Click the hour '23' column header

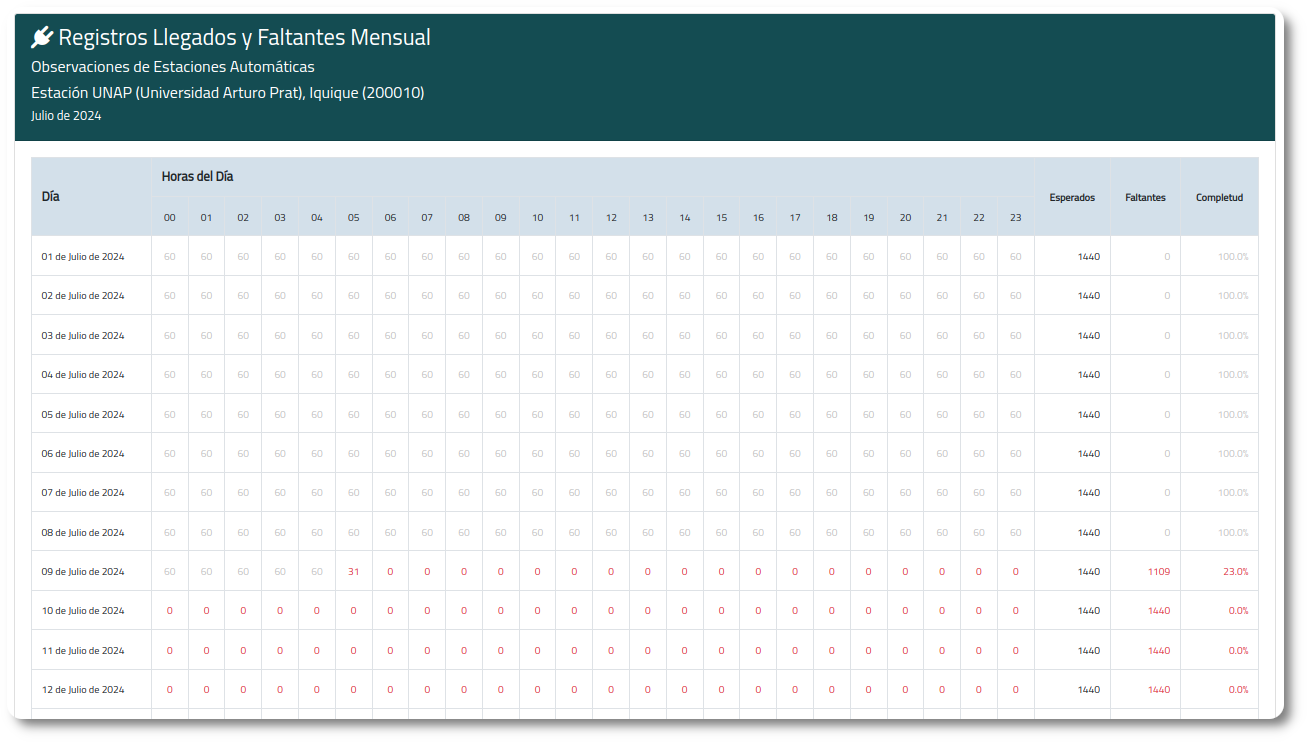[x=1016, y=218]
